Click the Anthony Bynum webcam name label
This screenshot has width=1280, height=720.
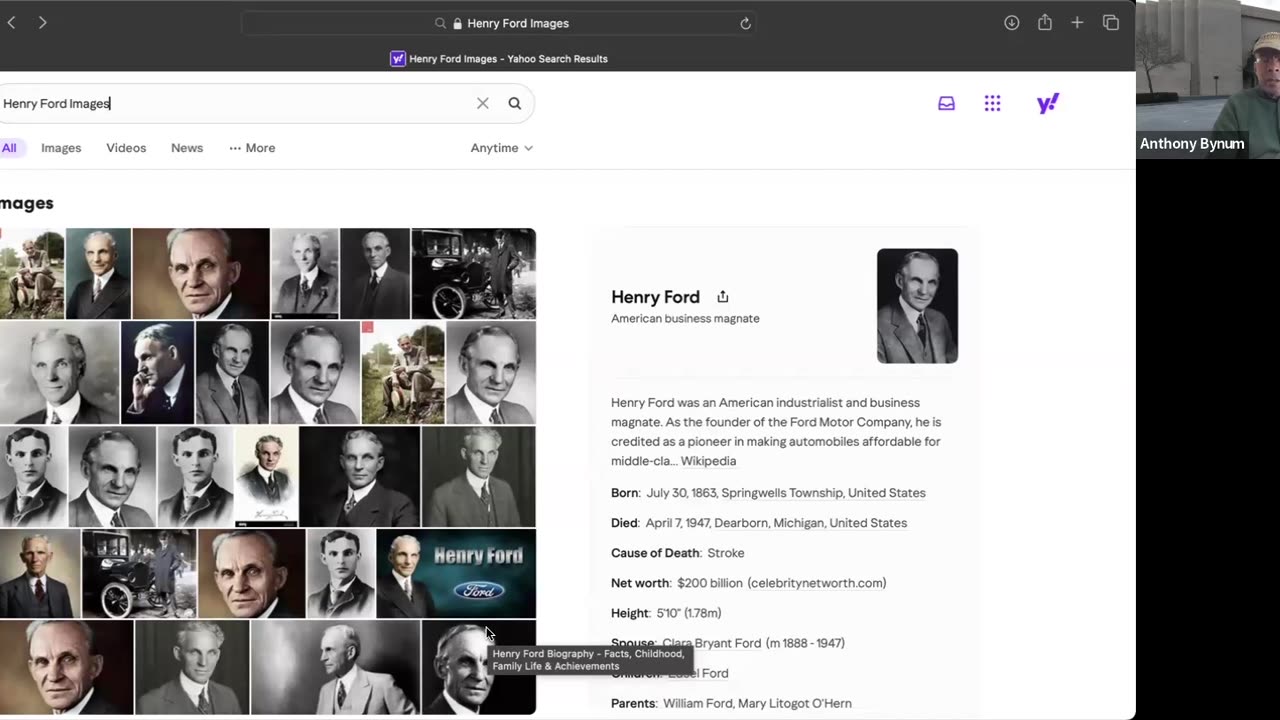click(1192, 144)
